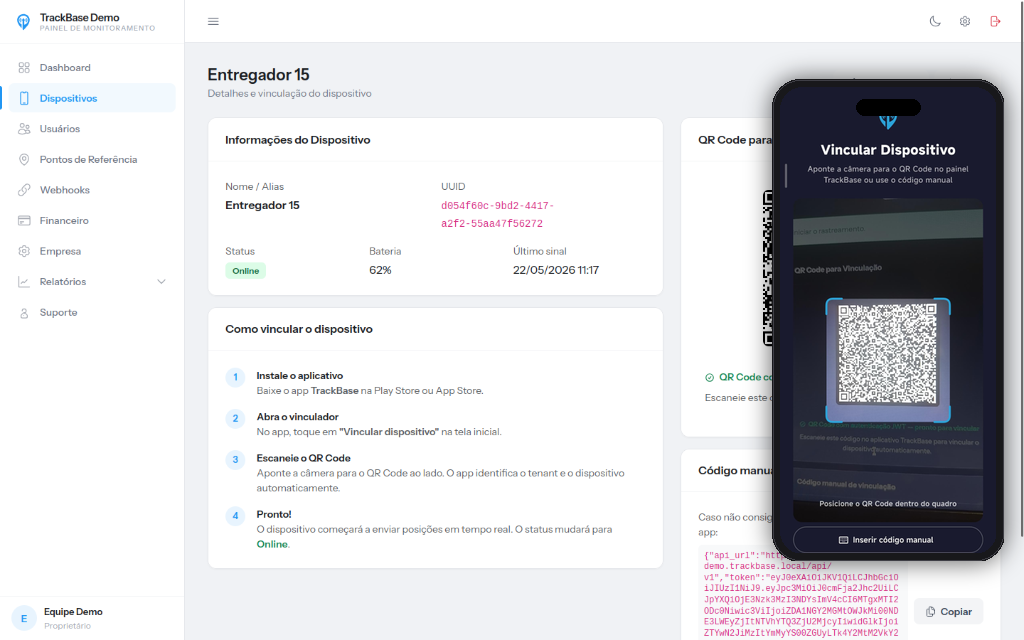The image size is (1024, 640).
Task: Click the Empresa gear icon in the sidebar
Action: click(24, 251)
